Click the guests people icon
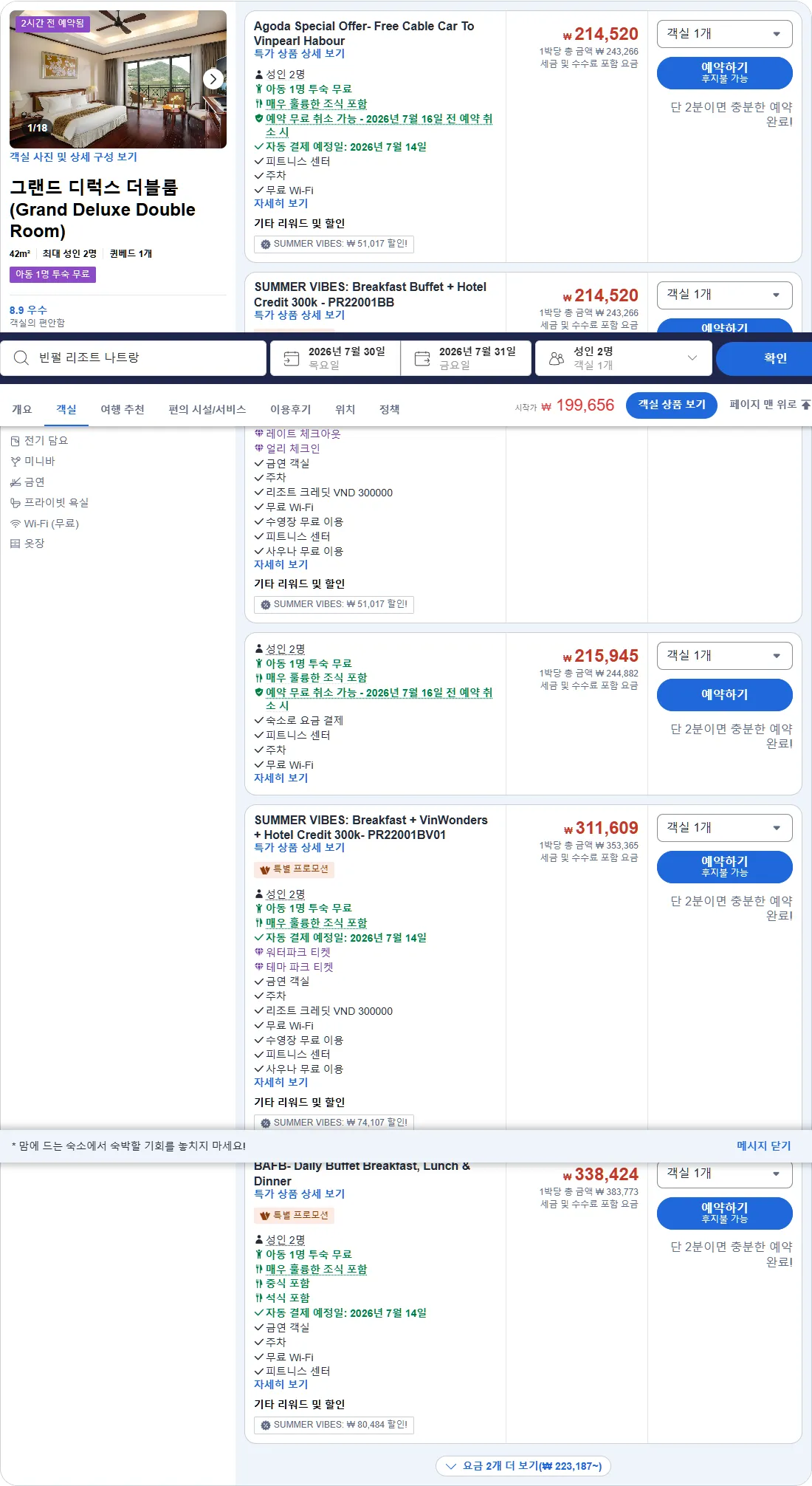The width and height of the screenshot is (812, 1486). tap(557, 358)
